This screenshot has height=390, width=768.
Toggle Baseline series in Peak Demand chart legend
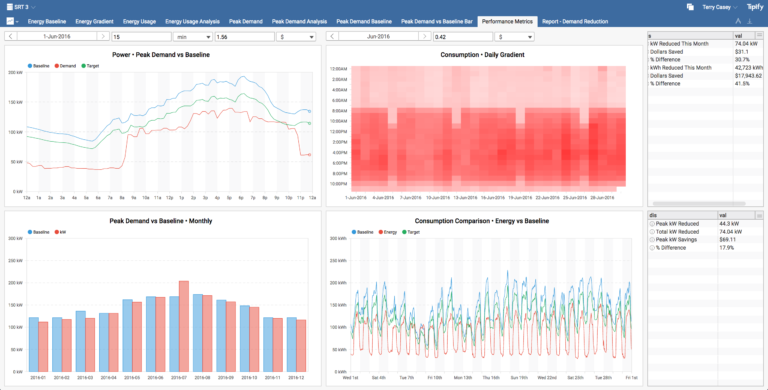pos(38,66)
